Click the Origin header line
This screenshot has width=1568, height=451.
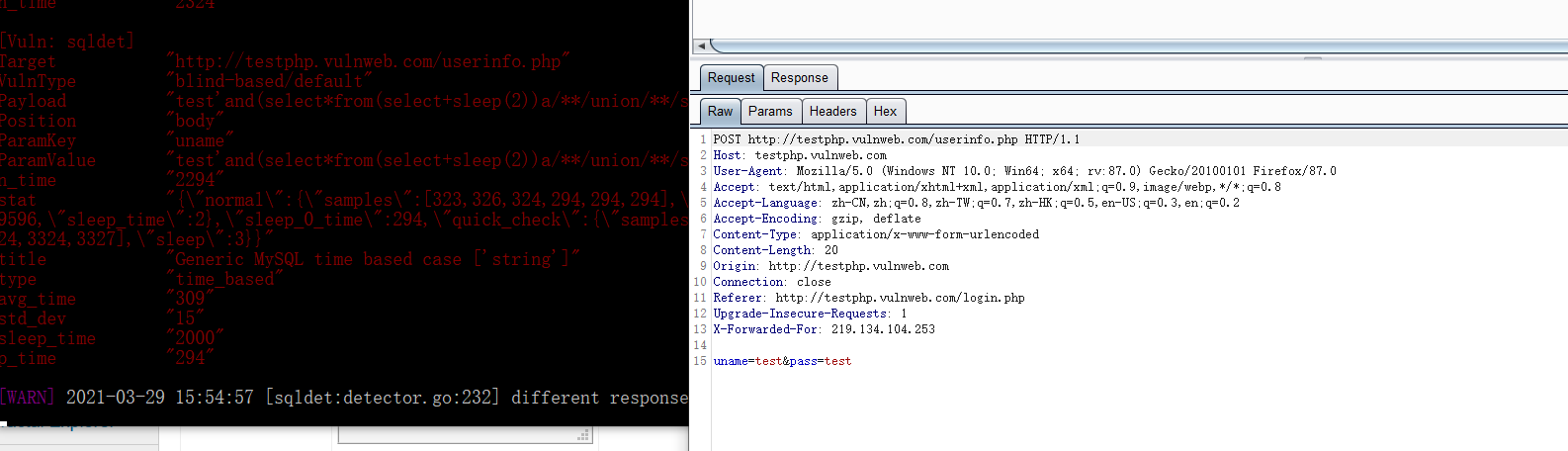point(830,266)
